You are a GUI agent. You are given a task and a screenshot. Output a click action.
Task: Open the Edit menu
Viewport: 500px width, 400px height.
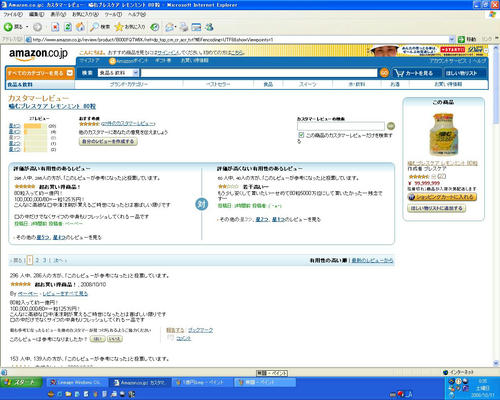pos(36,14)
